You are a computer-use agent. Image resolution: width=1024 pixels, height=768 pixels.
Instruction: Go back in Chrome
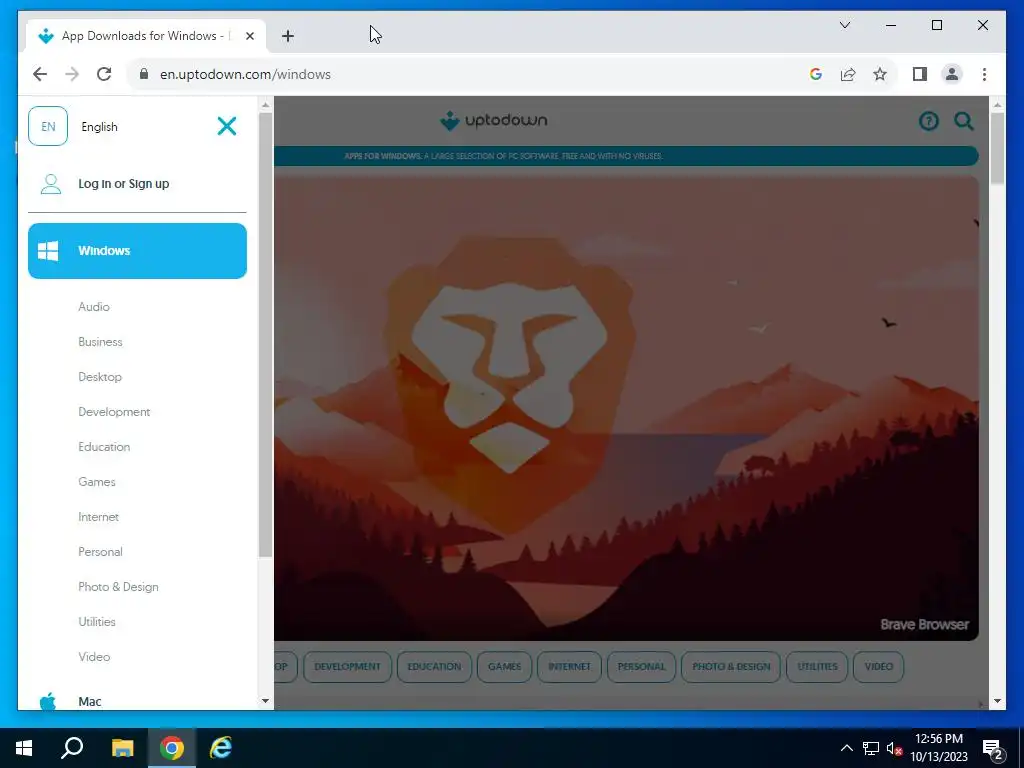click(40, 74)
